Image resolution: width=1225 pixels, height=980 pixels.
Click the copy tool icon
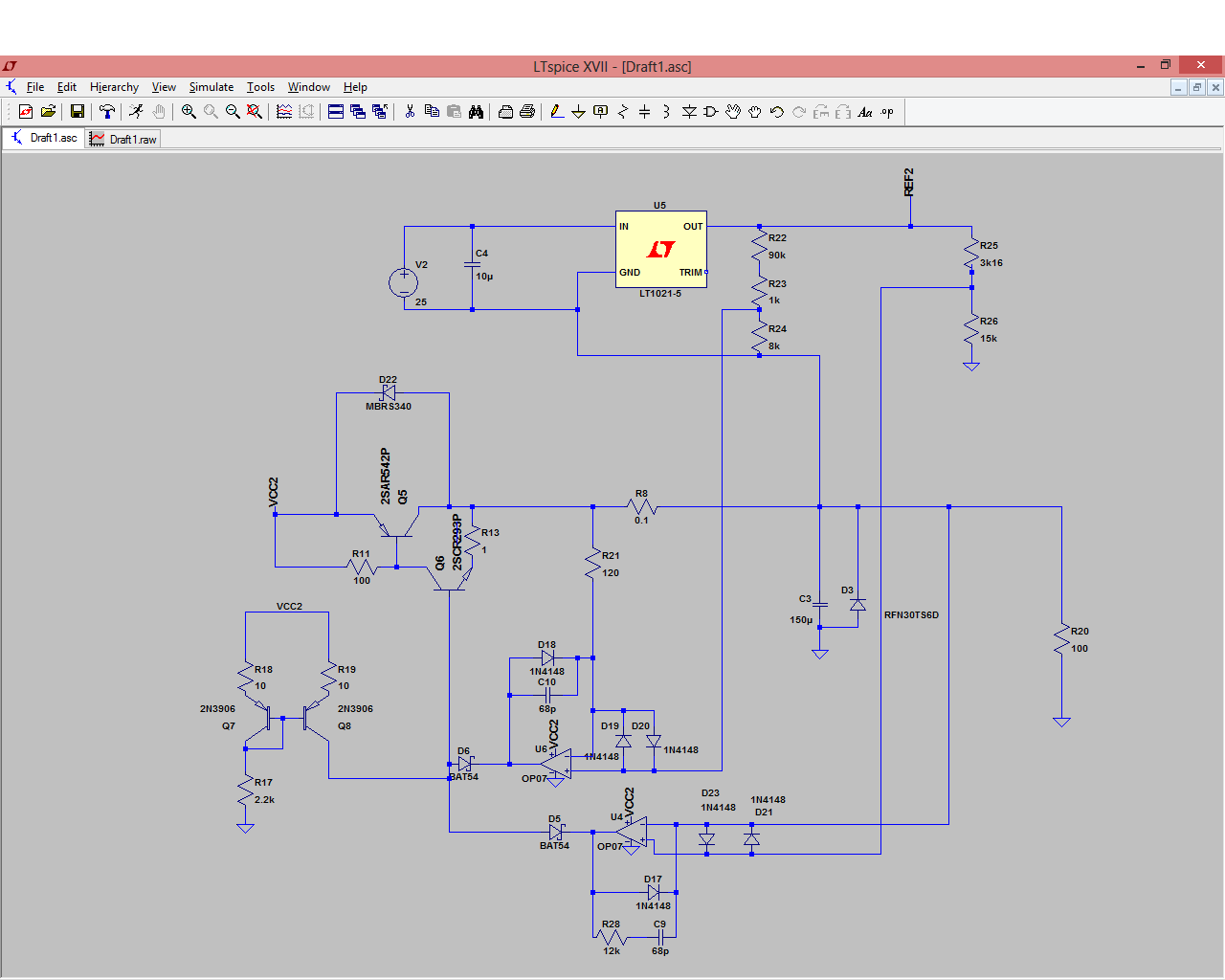click(432, 112)
